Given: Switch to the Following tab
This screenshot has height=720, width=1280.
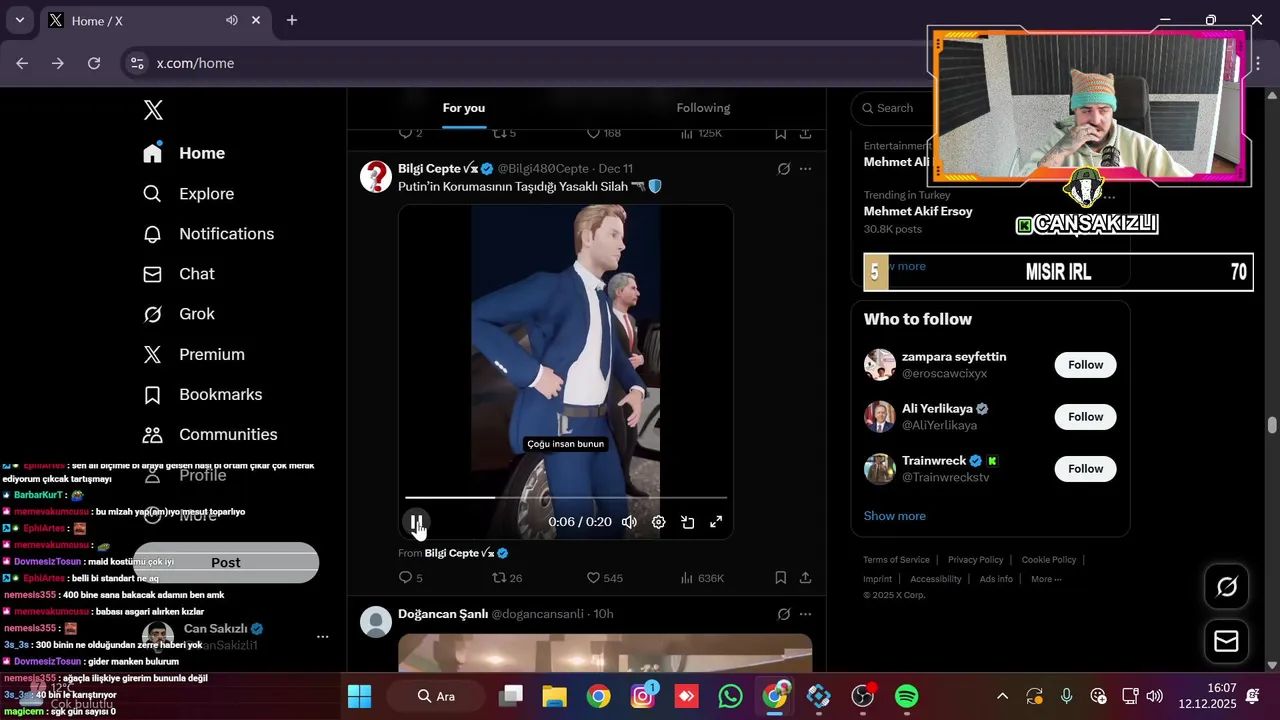Looking at the screenshot, I should click(x=703, y=108).
